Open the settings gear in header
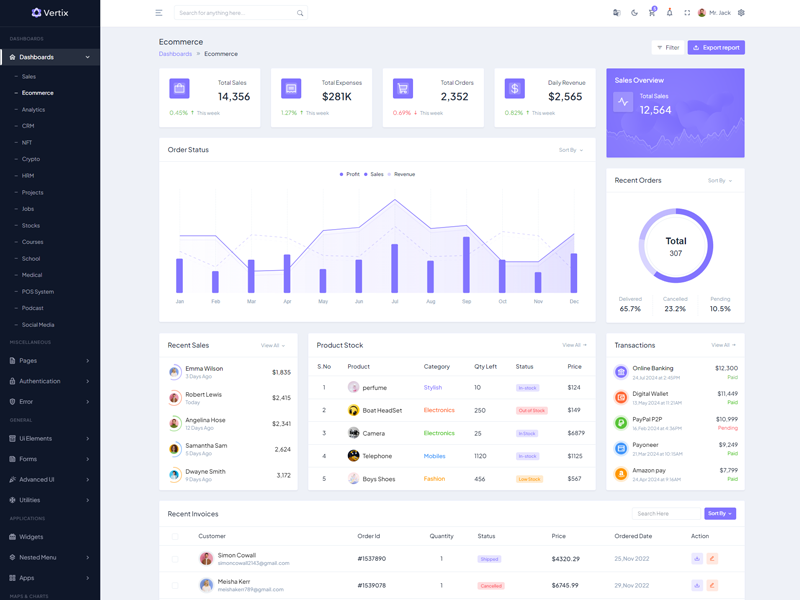The image size is (800, 600). 741,13
